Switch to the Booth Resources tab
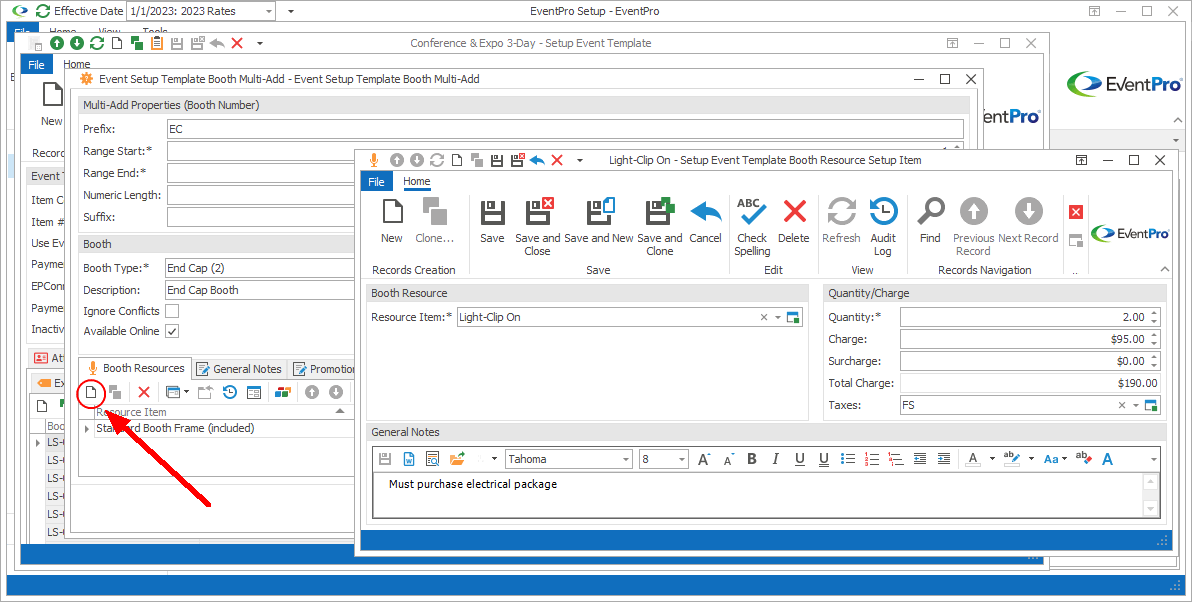The width and height of the screenshot is (1192, 602). point(135,368)
